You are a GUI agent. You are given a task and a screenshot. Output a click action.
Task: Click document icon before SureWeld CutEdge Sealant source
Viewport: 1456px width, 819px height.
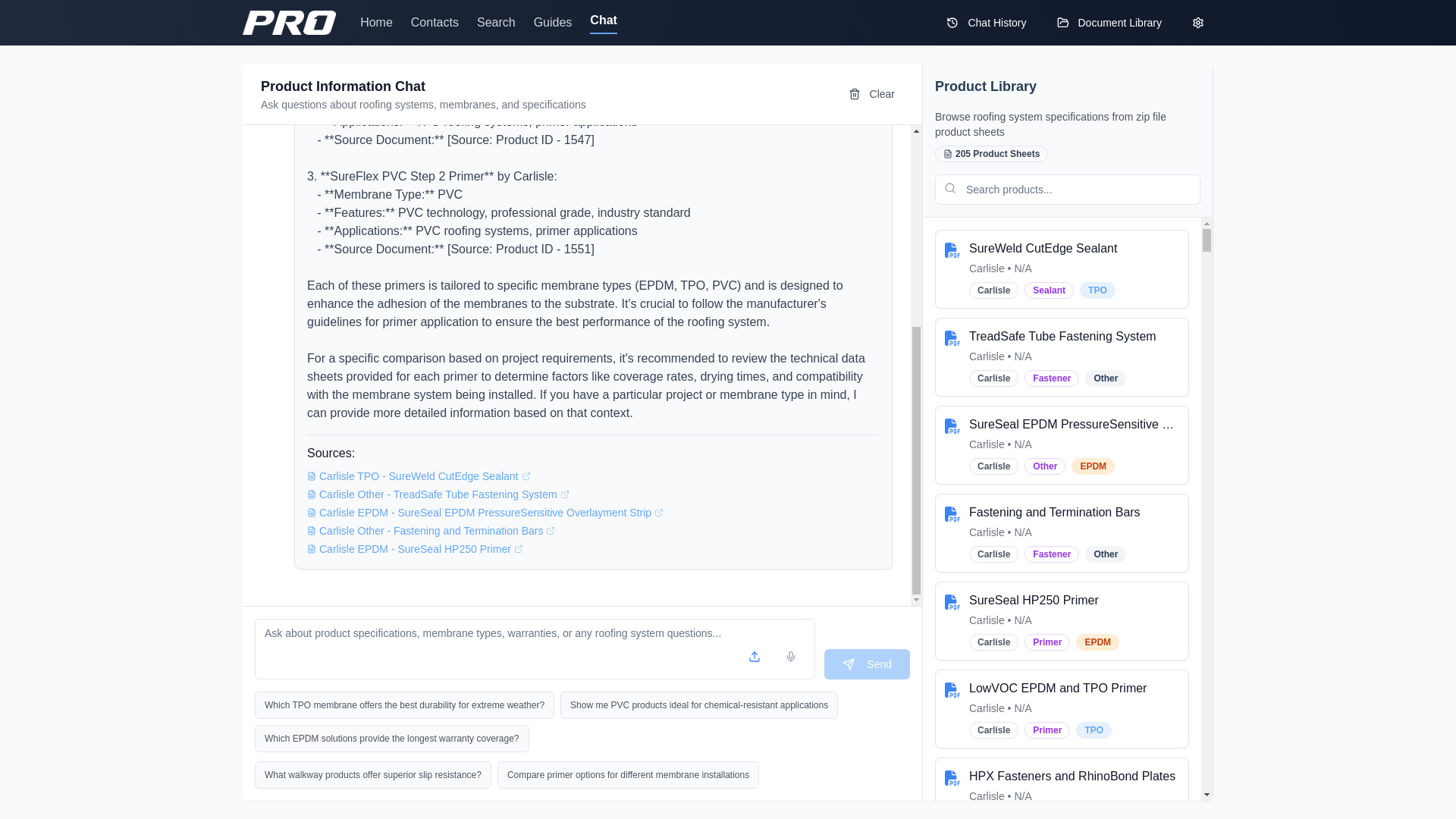point(312,476)
